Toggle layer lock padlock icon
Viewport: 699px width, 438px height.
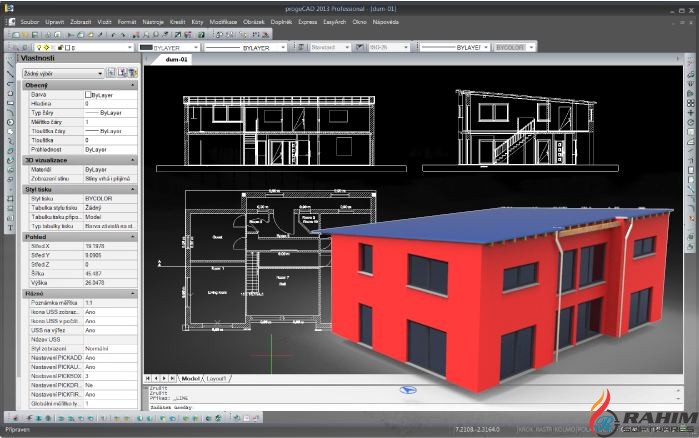coord(60,48)
